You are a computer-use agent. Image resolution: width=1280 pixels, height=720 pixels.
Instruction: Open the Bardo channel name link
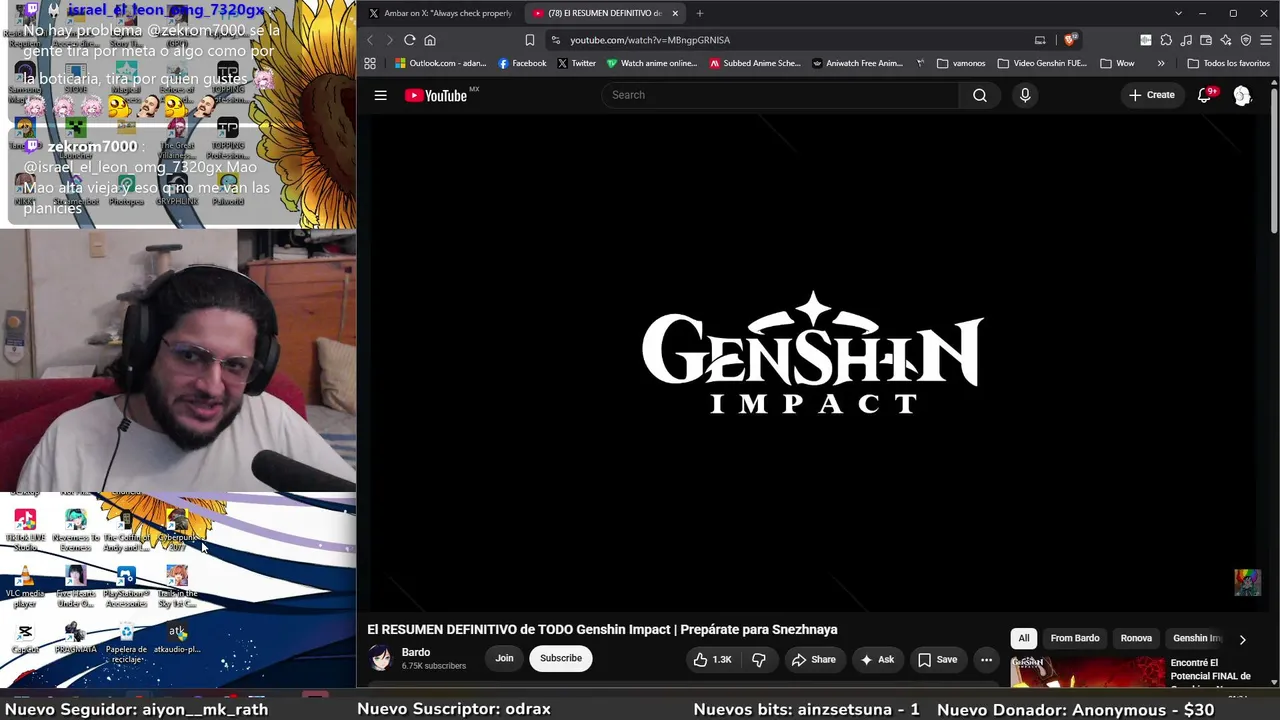click(416, 652)
